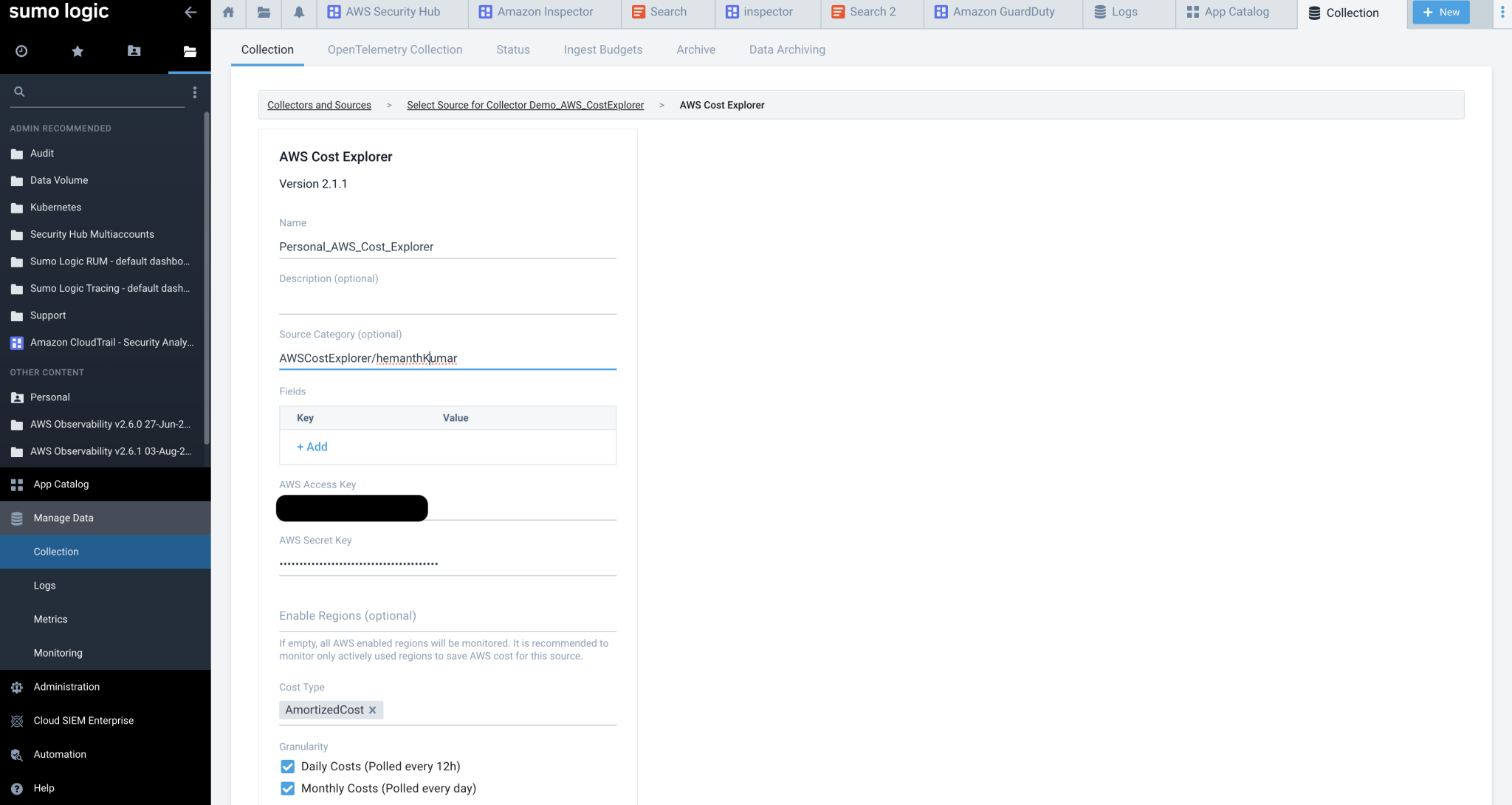This screenshot has width=1512, height=805.
Task: Open AWS Security Hub tab
Action: tap(392, 13)
